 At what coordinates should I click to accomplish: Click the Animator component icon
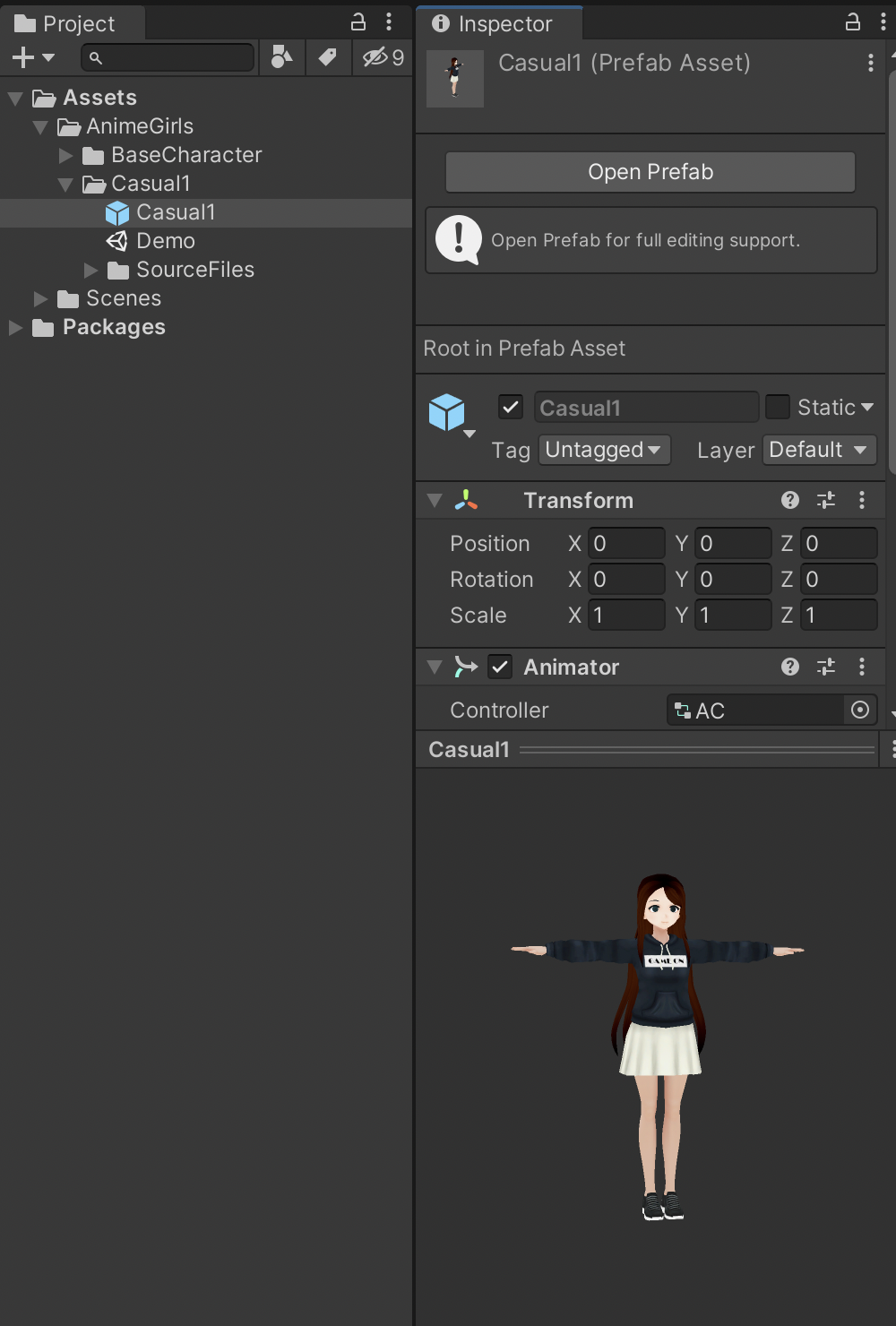[x=466, y=667]
